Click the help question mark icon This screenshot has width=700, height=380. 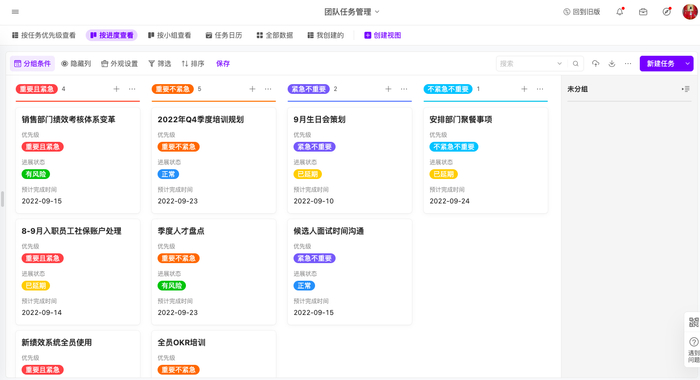693,342
